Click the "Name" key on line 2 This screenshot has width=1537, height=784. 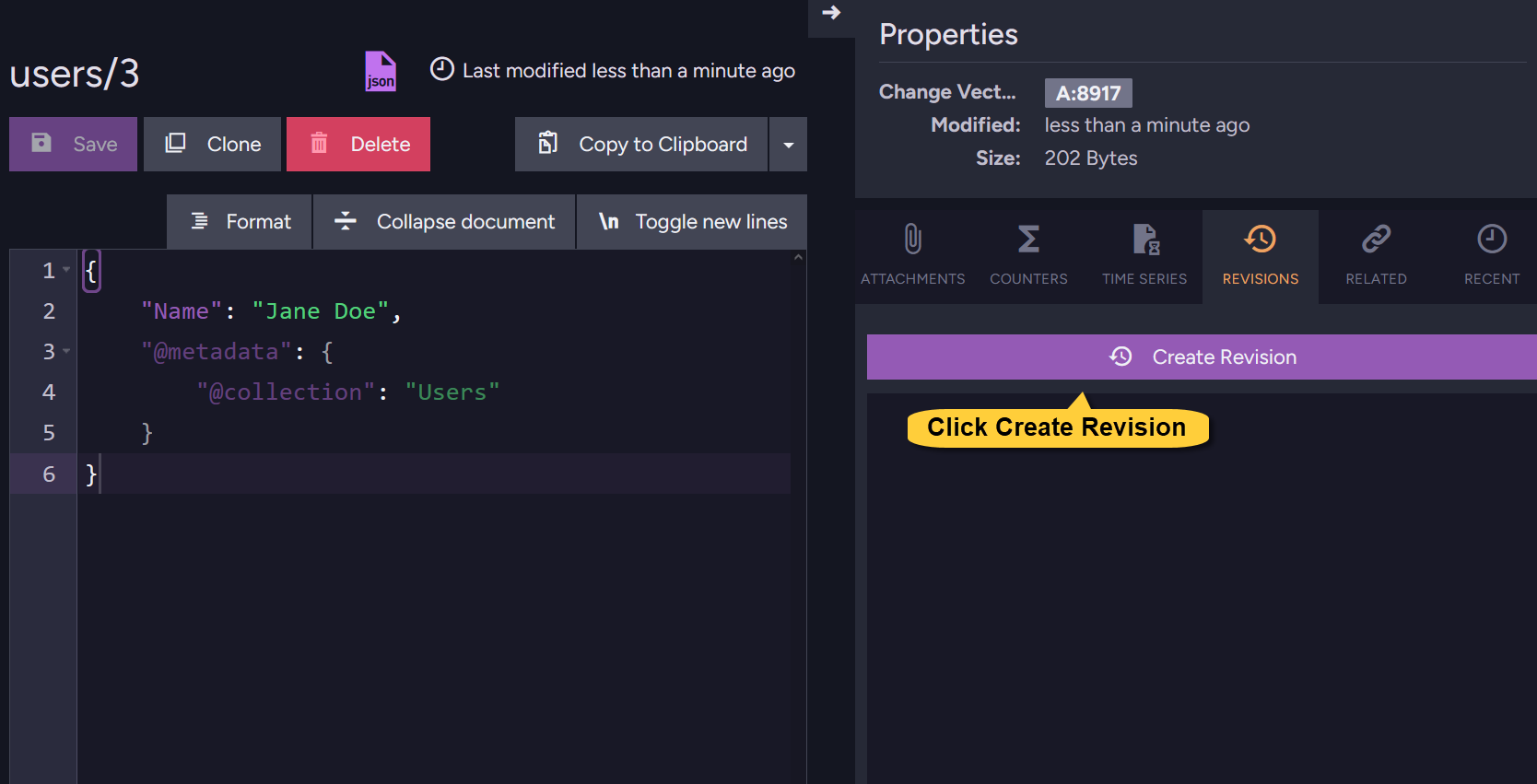[x=182, y=311]
